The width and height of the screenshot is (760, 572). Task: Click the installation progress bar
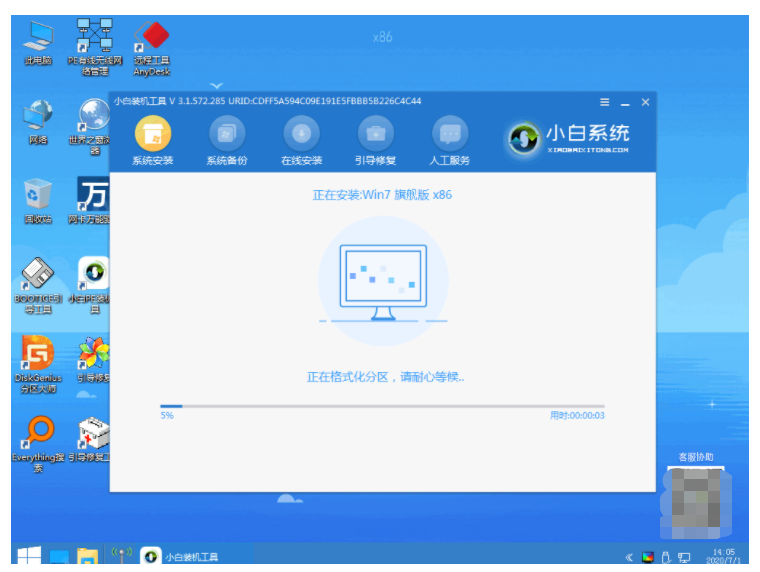coord(382,406)
